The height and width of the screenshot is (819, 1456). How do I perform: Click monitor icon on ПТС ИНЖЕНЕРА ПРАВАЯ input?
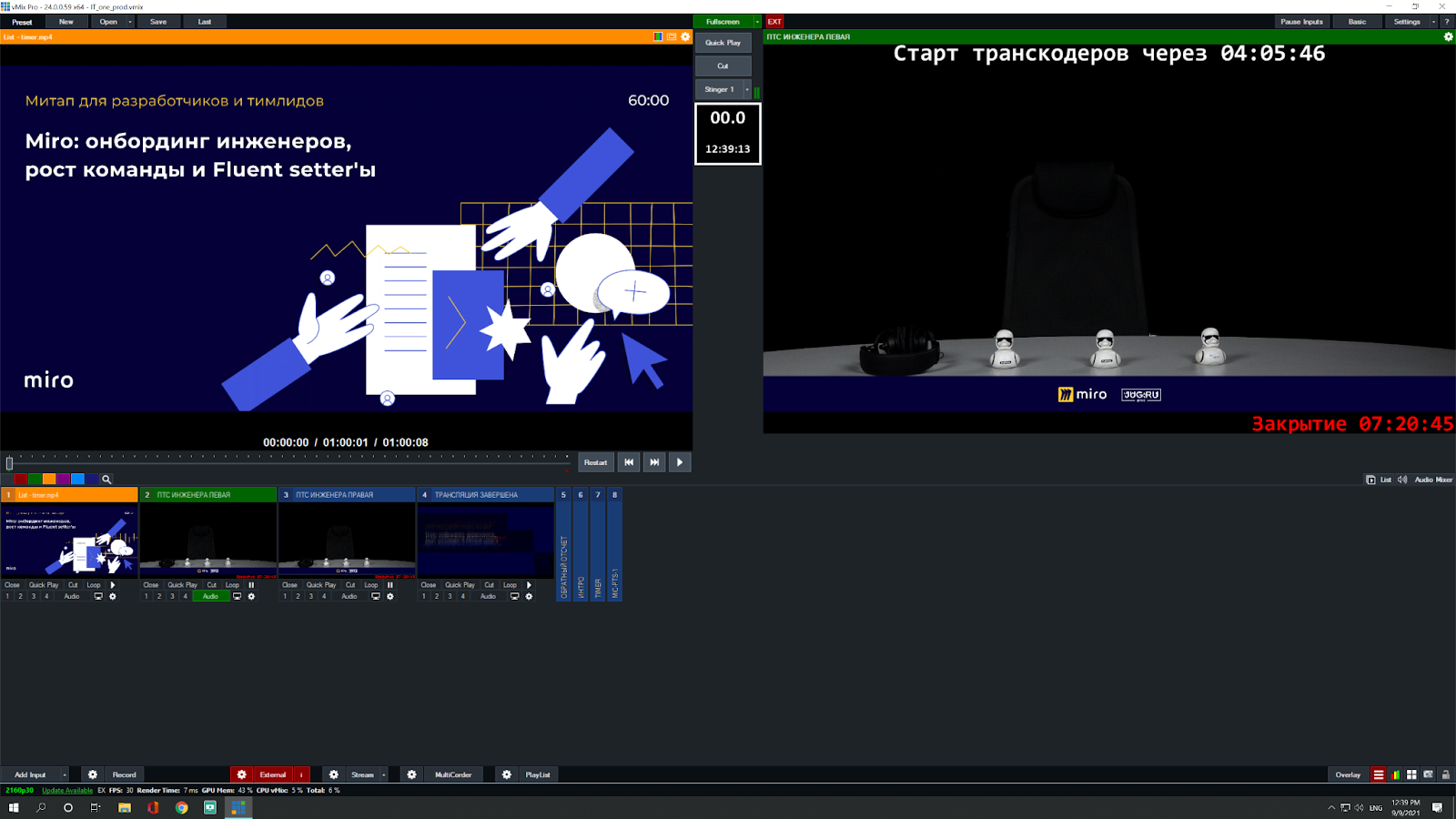pos(376,596)
